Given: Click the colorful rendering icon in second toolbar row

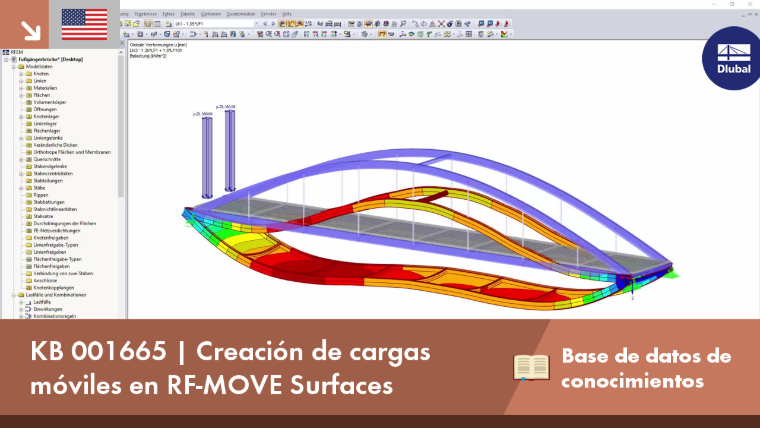Looking at the screenshot, I should [411, 34].
